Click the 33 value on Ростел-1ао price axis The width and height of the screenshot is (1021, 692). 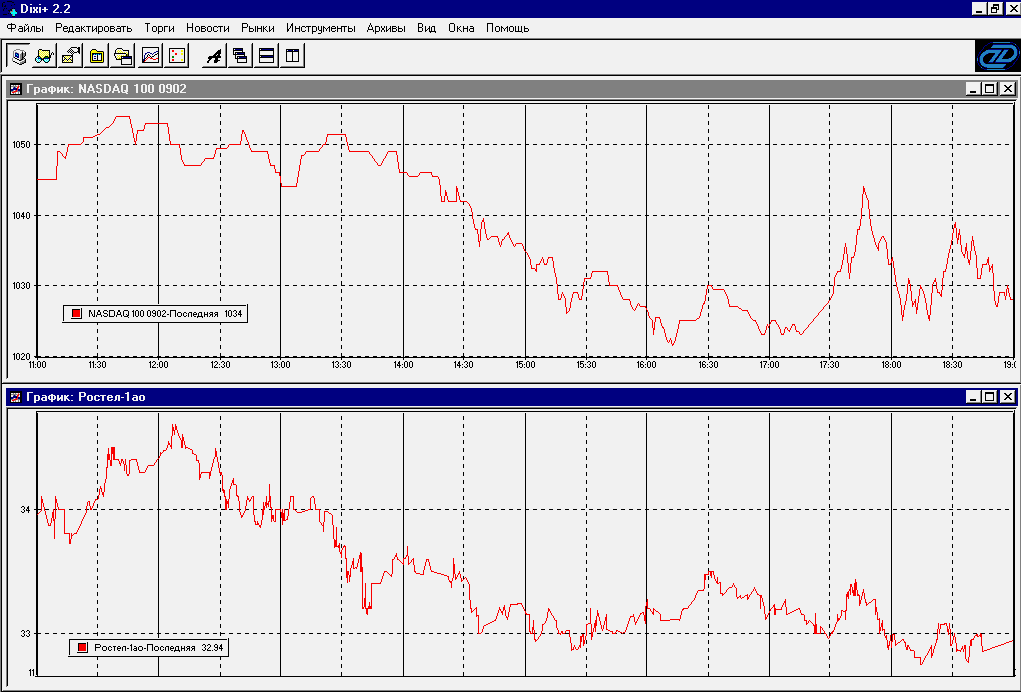(x=25, y=633)
